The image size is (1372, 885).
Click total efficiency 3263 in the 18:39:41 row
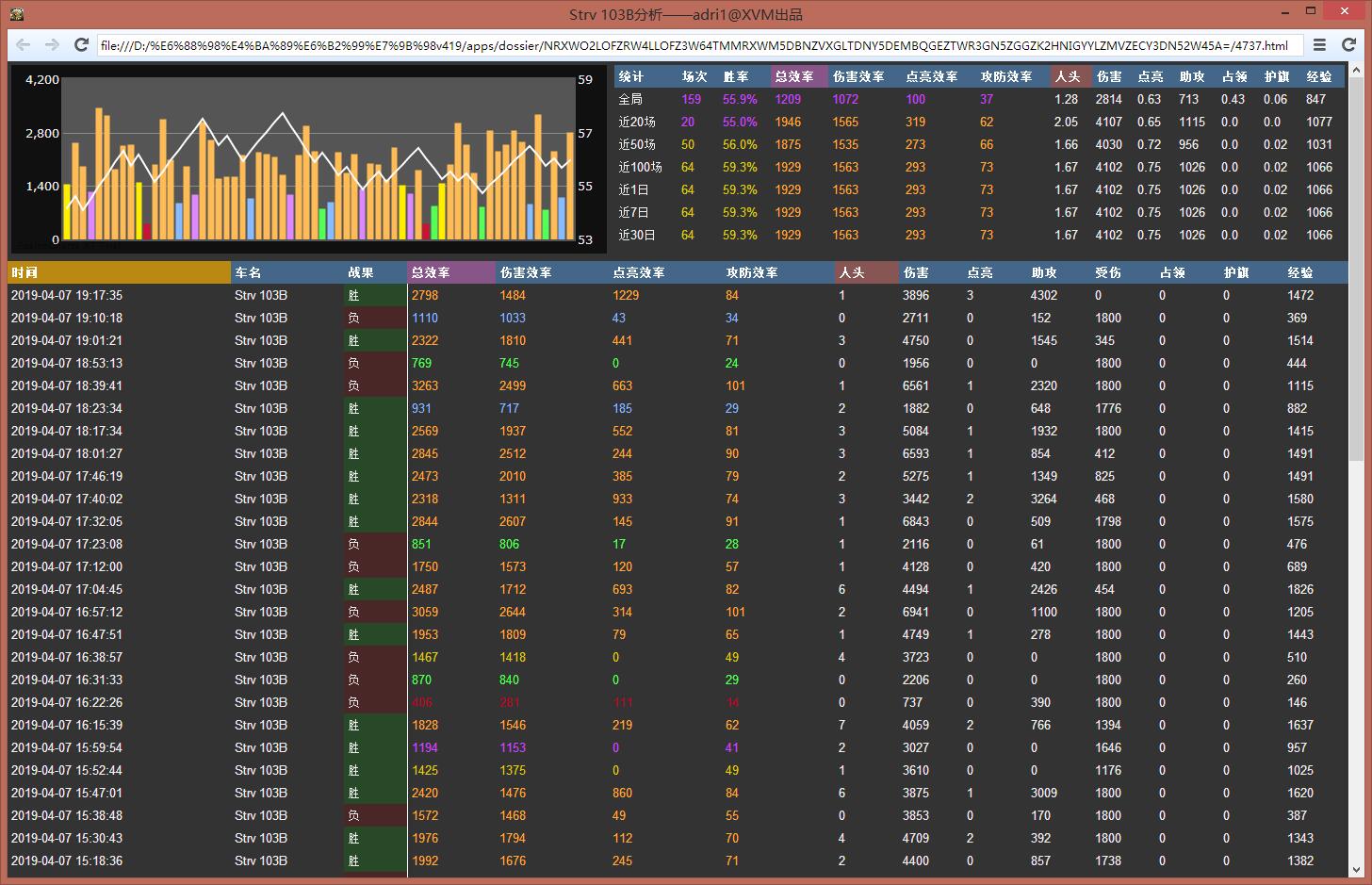(x=425, y=385)
